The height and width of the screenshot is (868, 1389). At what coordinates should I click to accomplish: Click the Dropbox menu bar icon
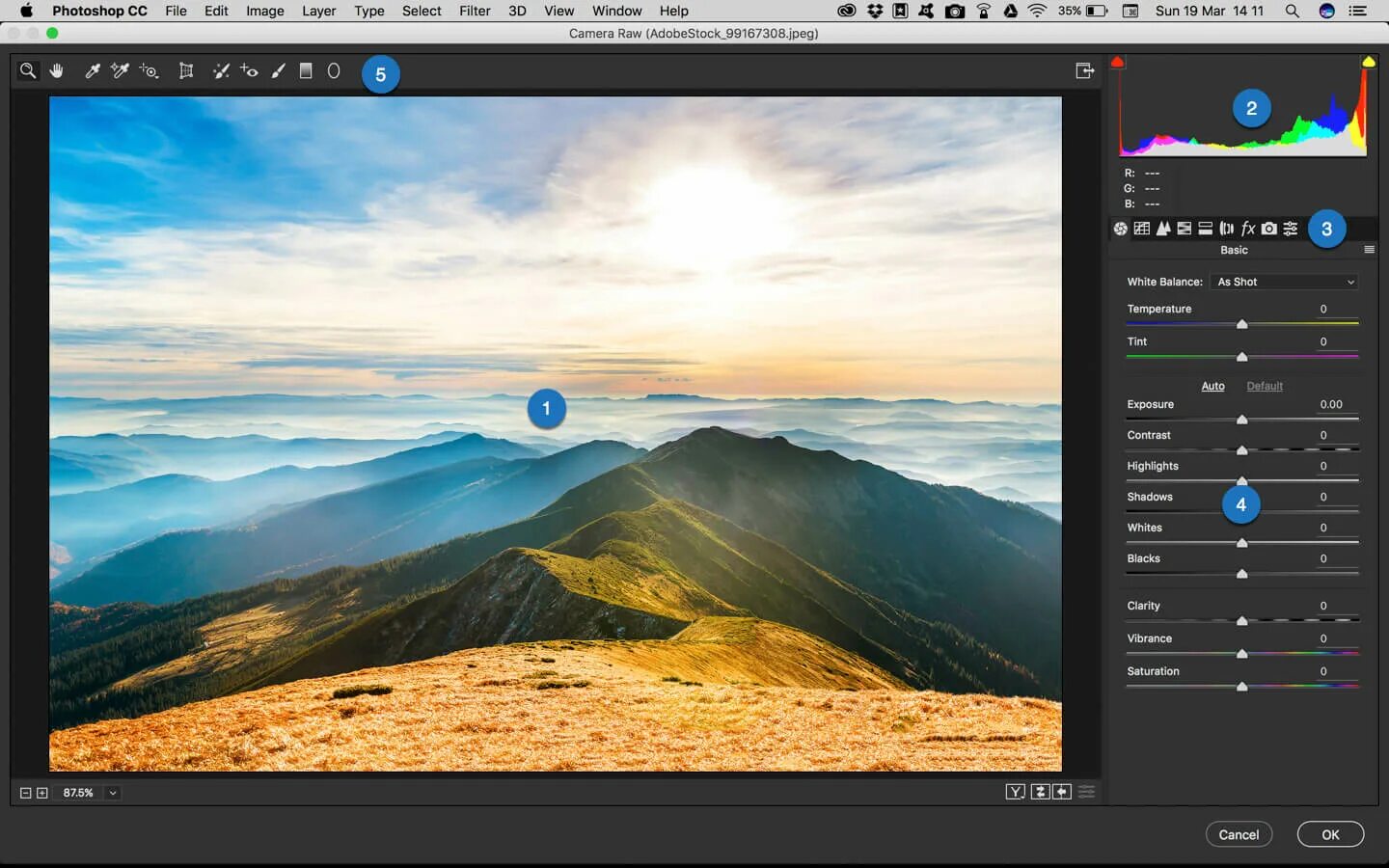[875, 11]
